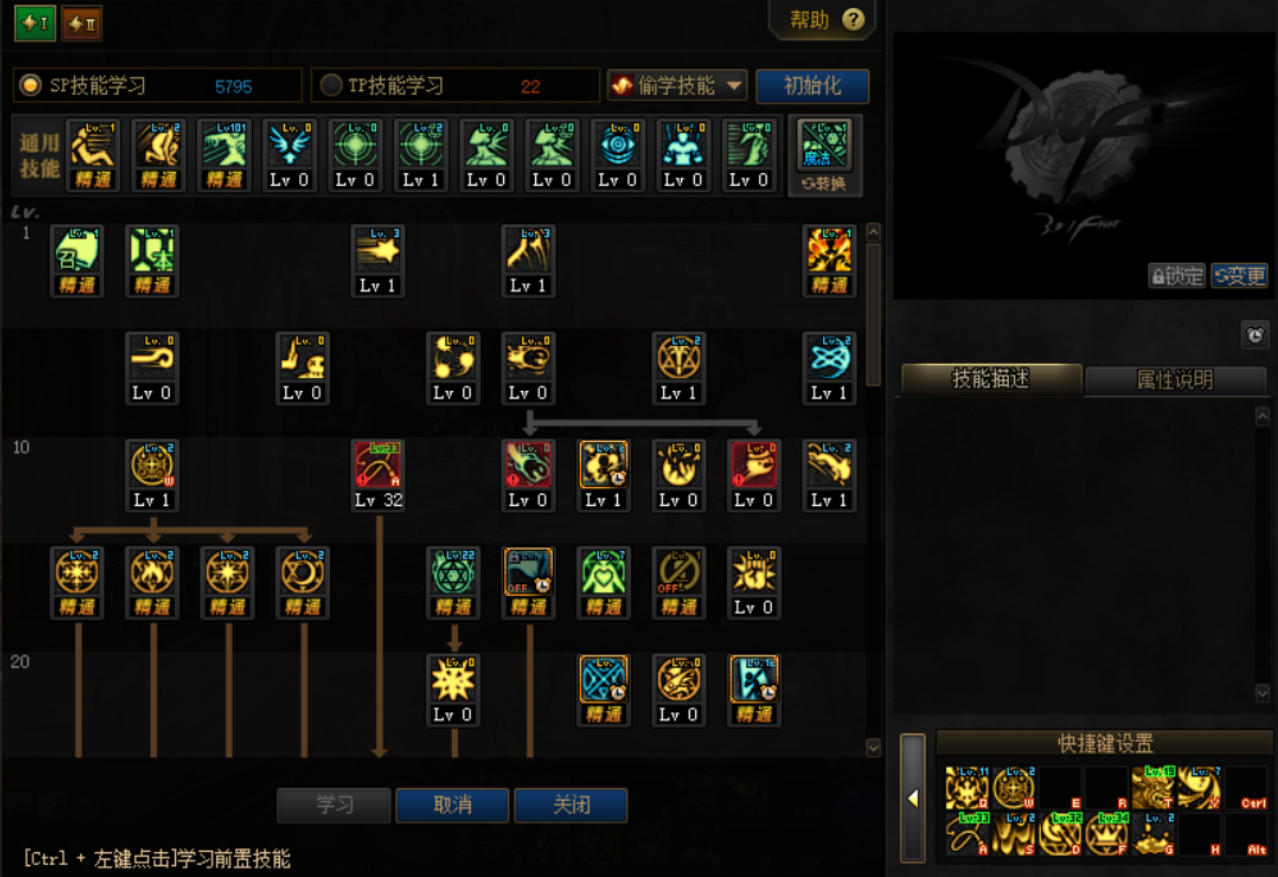Select the Lv 32 red bow skill icon
Viewport: 1278px width, 877px height.
[378, 466]
